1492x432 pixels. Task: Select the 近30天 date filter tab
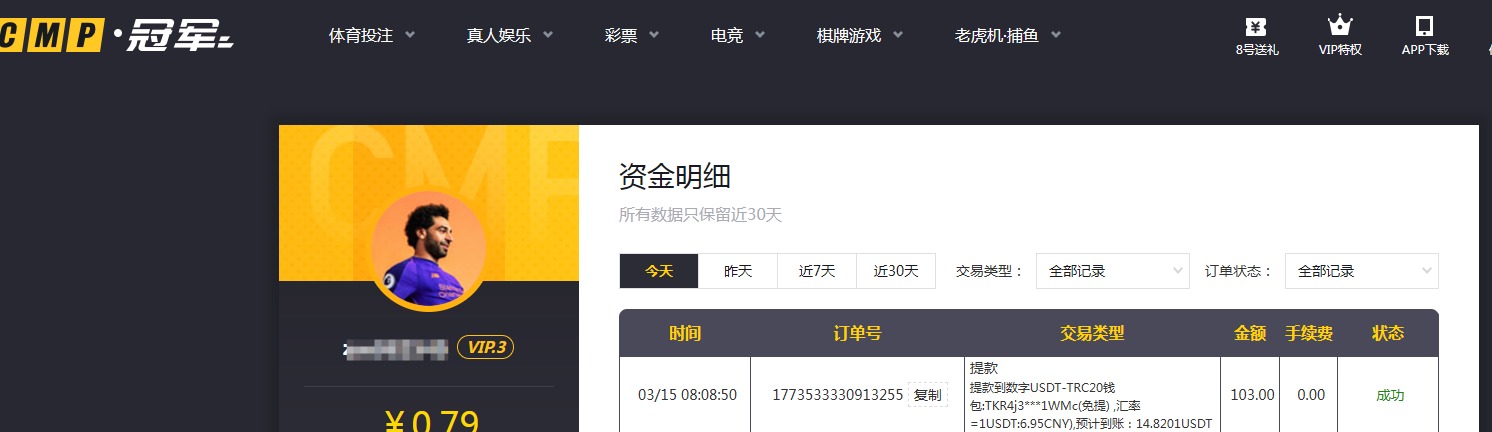coord(896,271)
